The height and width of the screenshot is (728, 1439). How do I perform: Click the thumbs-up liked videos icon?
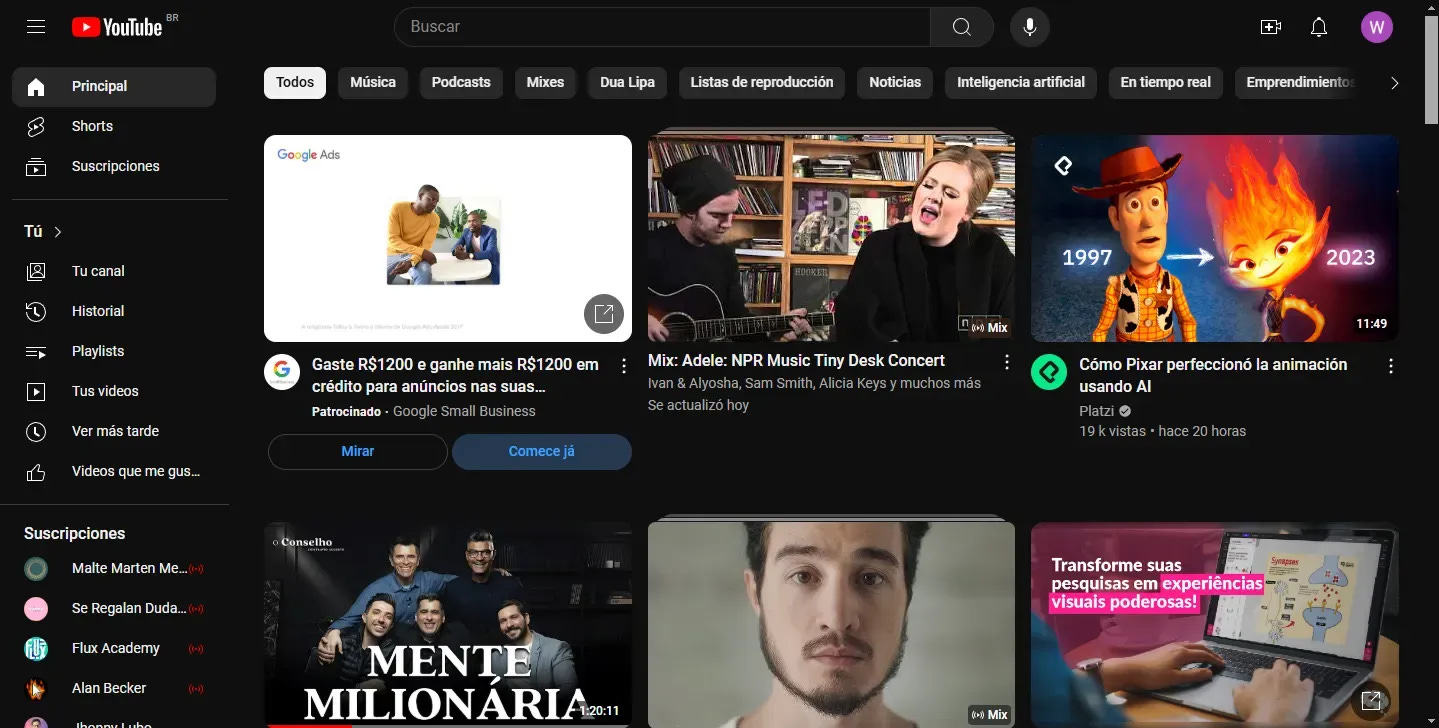click(36, 471)
